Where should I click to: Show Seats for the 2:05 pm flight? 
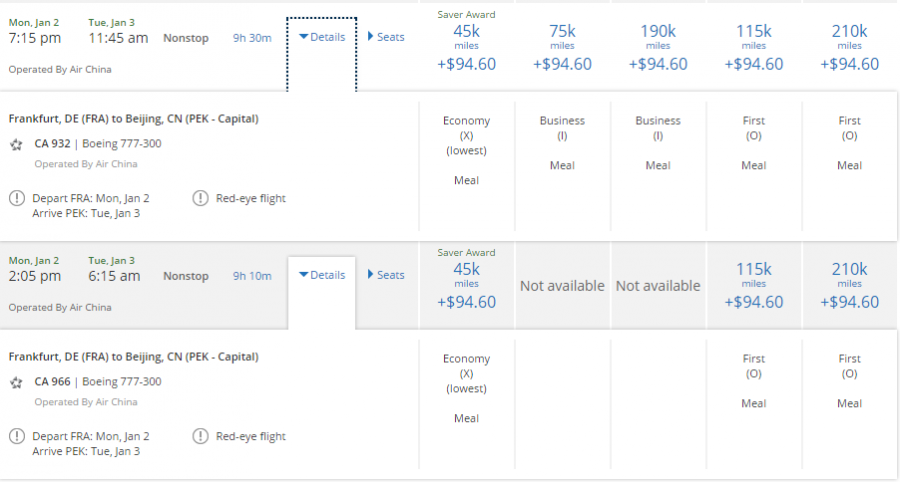pyautogui.click(x=386, y=275)
